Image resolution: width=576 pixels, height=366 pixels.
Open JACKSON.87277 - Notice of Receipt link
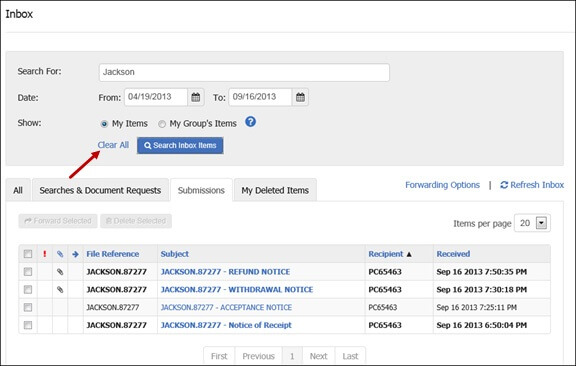[x=226, y=325]
